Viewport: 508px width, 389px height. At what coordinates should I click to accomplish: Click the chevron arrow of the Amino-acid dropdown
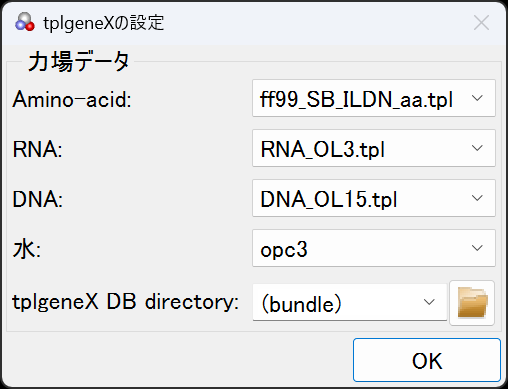(477, 98)
